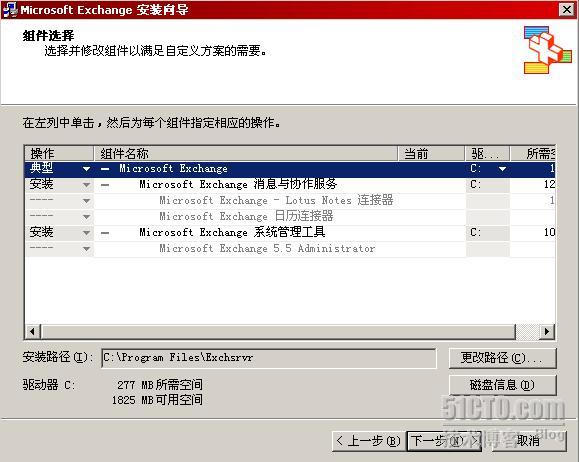Click the 安装路径 text field

(x=269, y=358)
